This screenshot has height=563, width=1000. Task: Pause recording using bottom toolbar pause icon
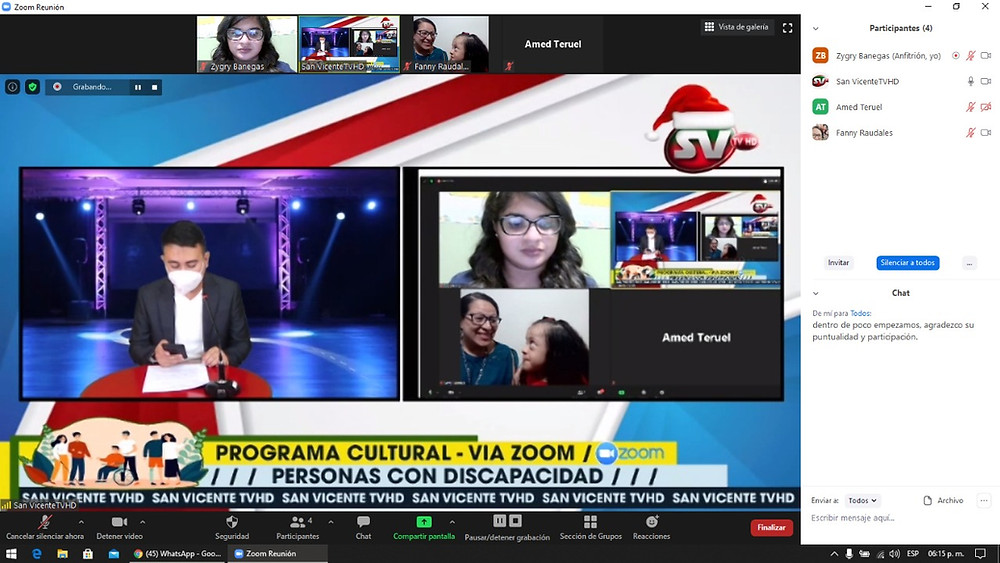click(499, 521)
